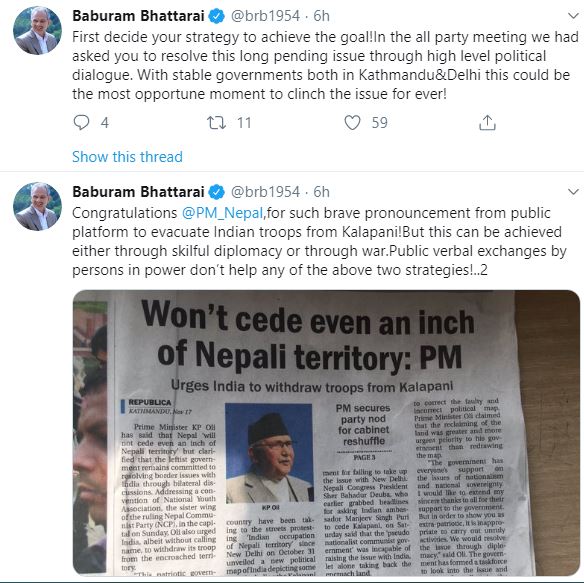
Task: Open the share icon on the first tweet
Action: click(x=487, y=122)
